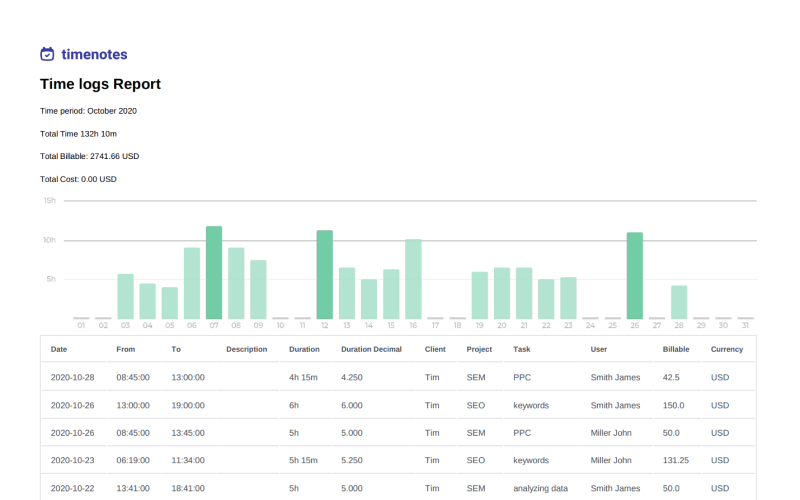Click the chart bar for day 20

502,293
